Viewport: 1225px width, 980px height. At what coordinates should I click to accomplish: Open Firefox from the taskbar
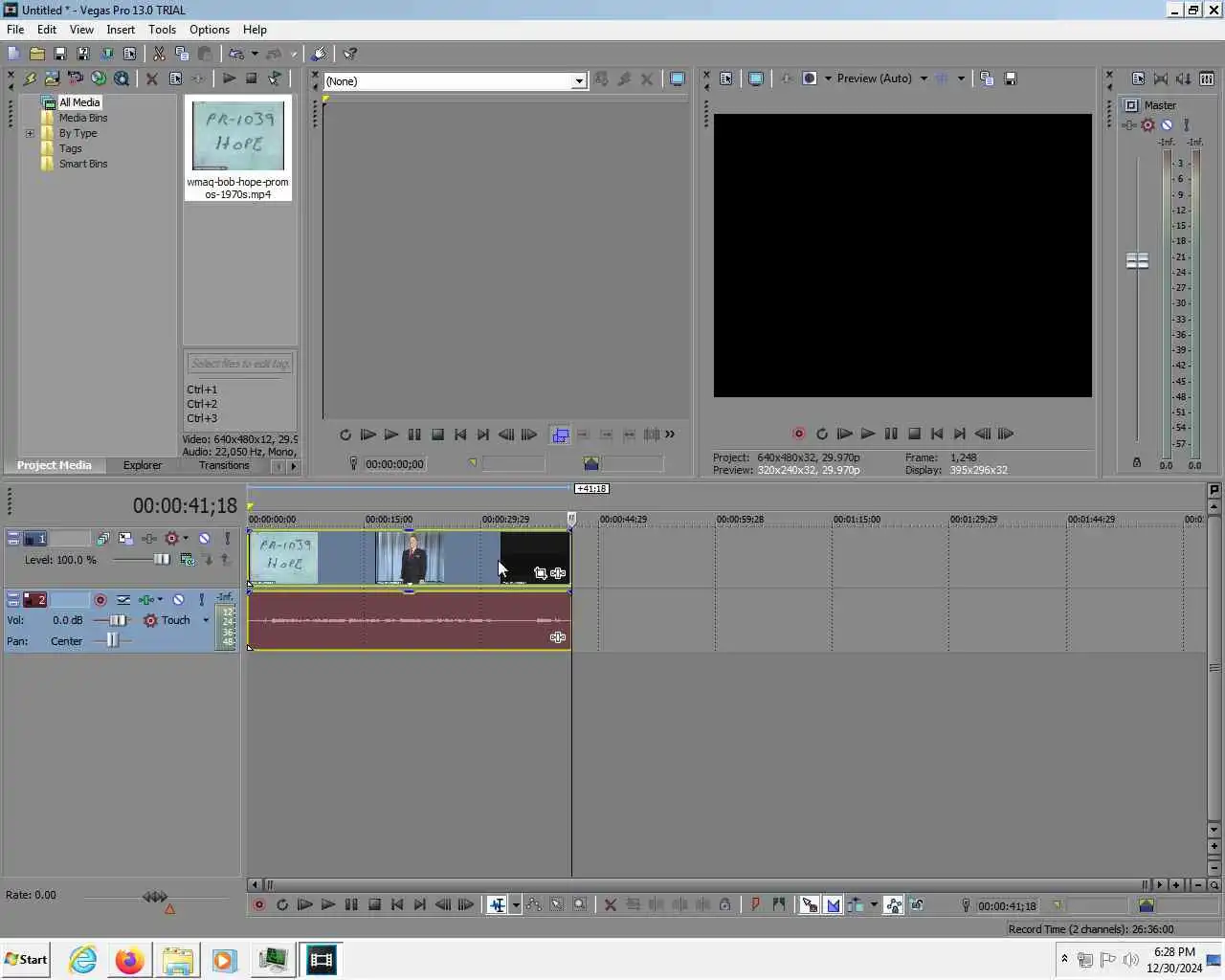129,960
